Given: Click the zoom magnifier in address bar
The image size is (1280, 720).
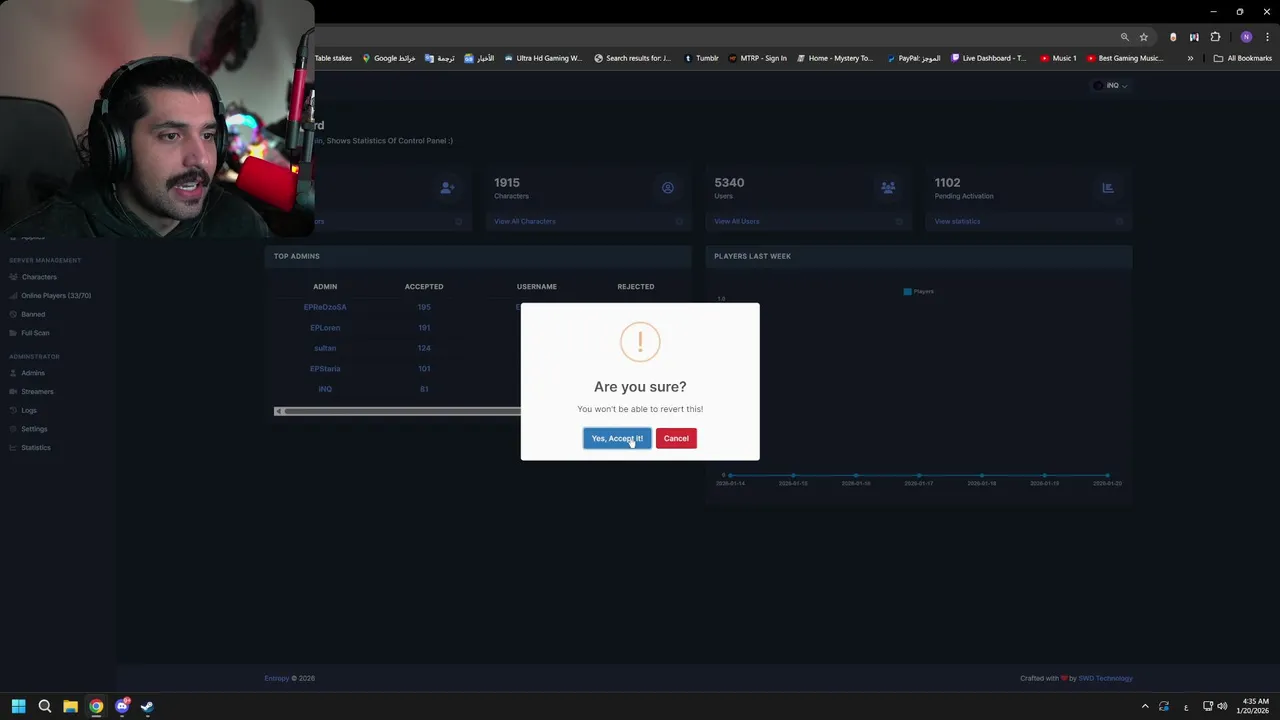Looking at the screenshot, I should tap(1124, 37).
